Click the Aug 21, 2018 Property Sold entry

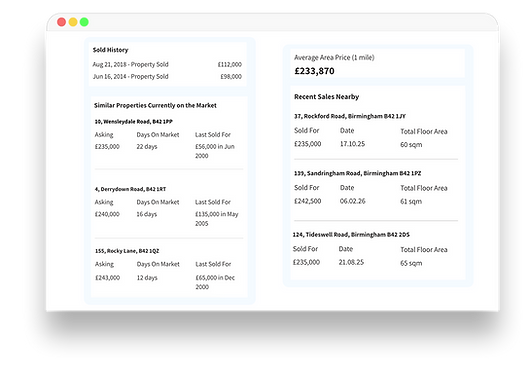(x=131, y=64)
